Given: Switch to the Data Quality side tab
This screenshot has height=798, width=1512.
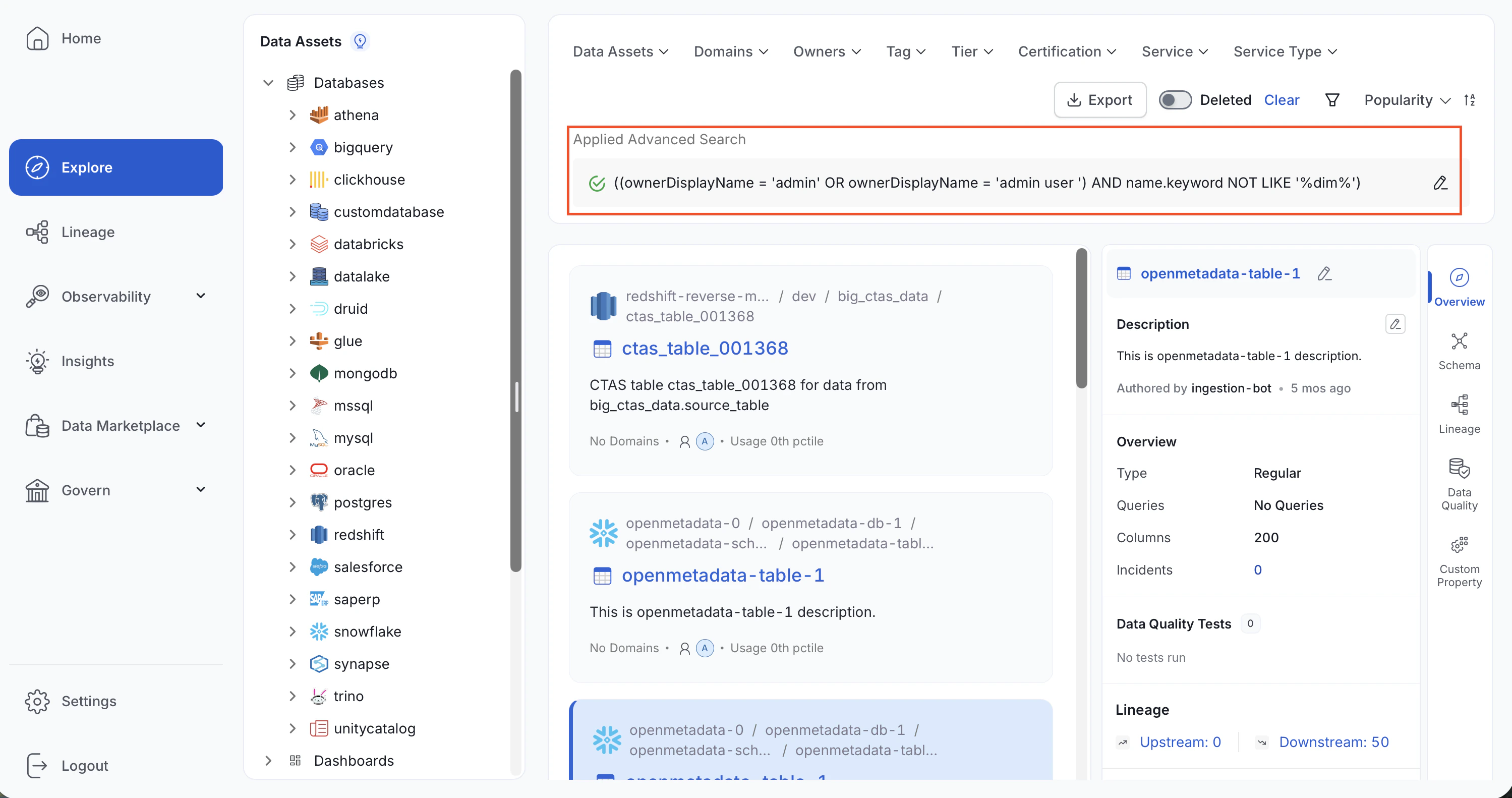Looking at the screenshot, I should (1459, 484).
